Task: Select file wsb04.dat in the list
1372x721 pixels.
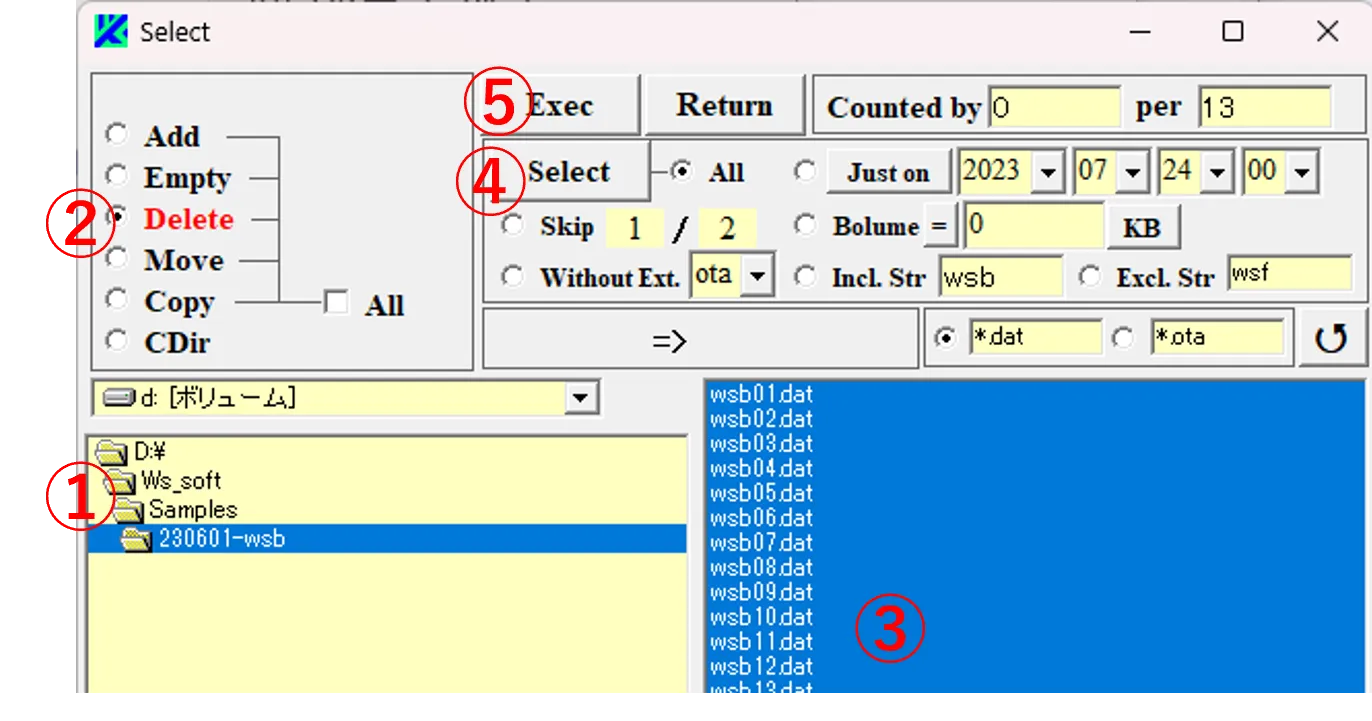Action: point(1034,468)
